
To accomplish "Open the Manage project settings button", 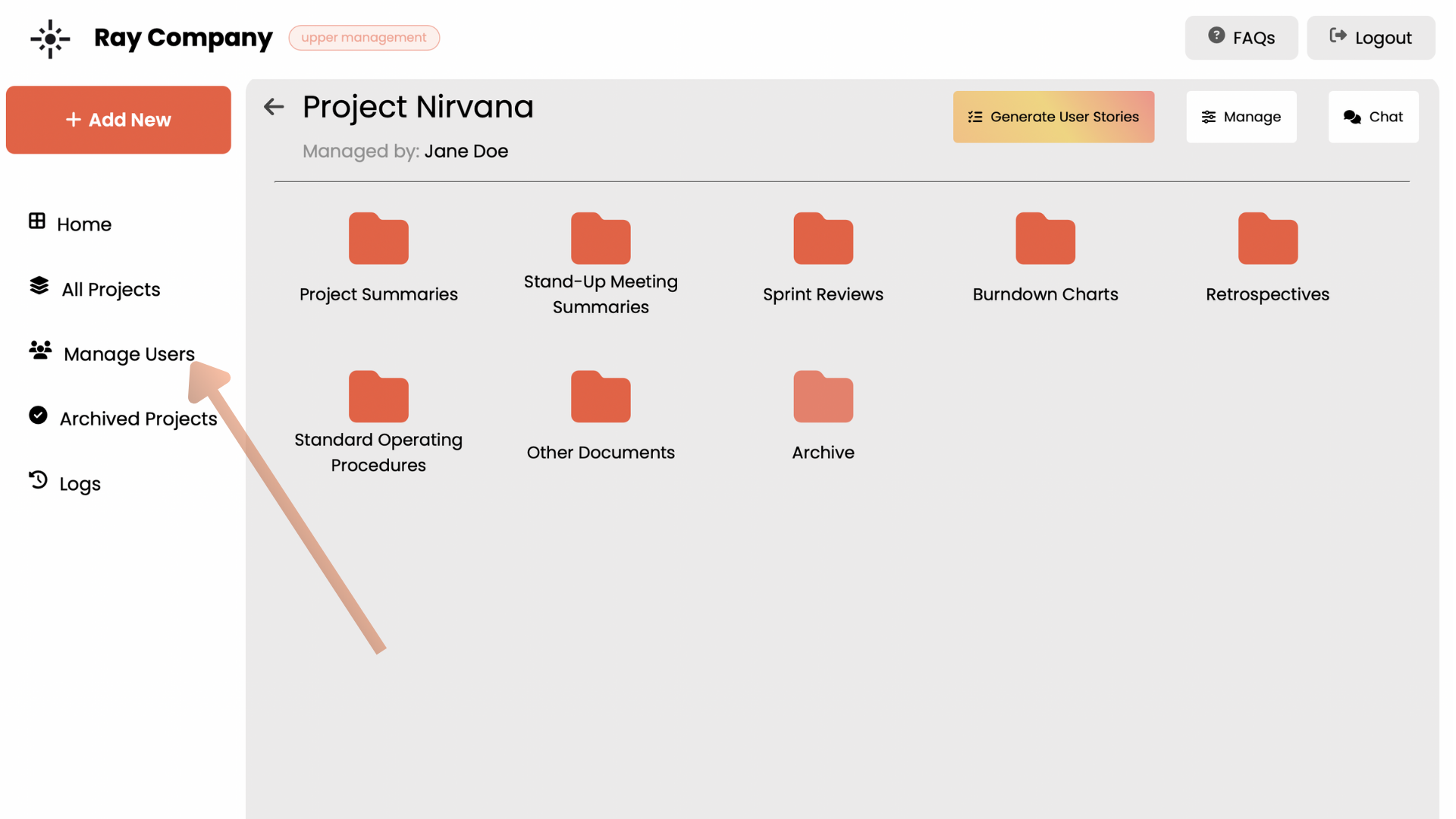I will 1241,117.
